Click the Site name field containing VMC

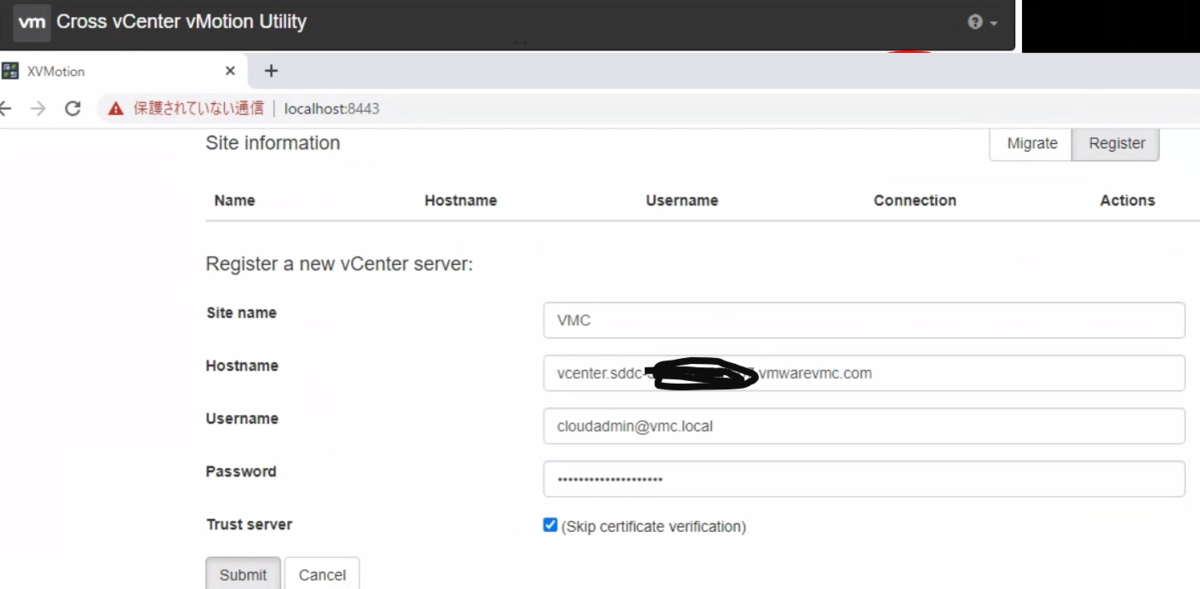pyautogui.click(x=864, y=320)
